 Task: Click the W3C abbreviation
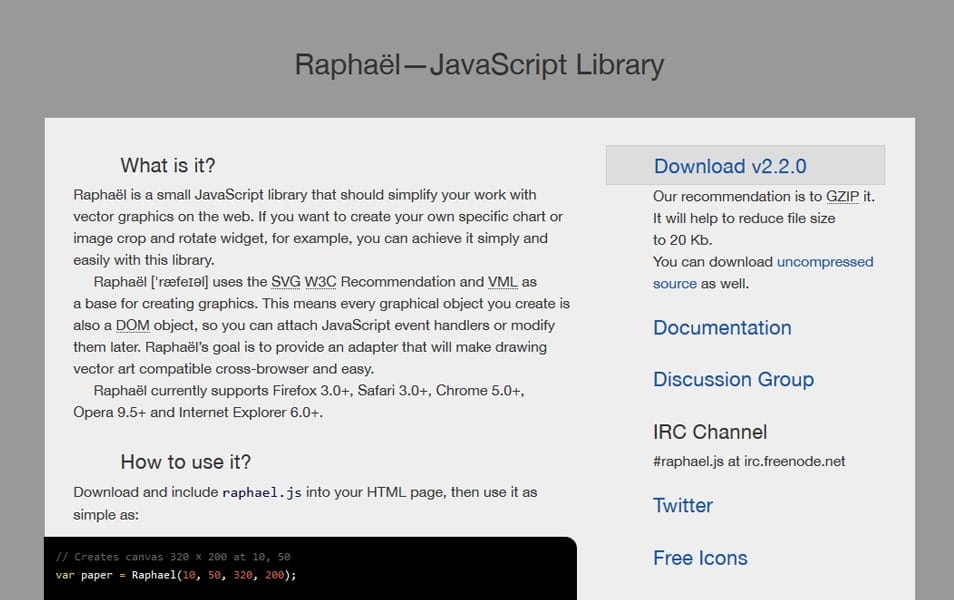[x=320, y=282]
